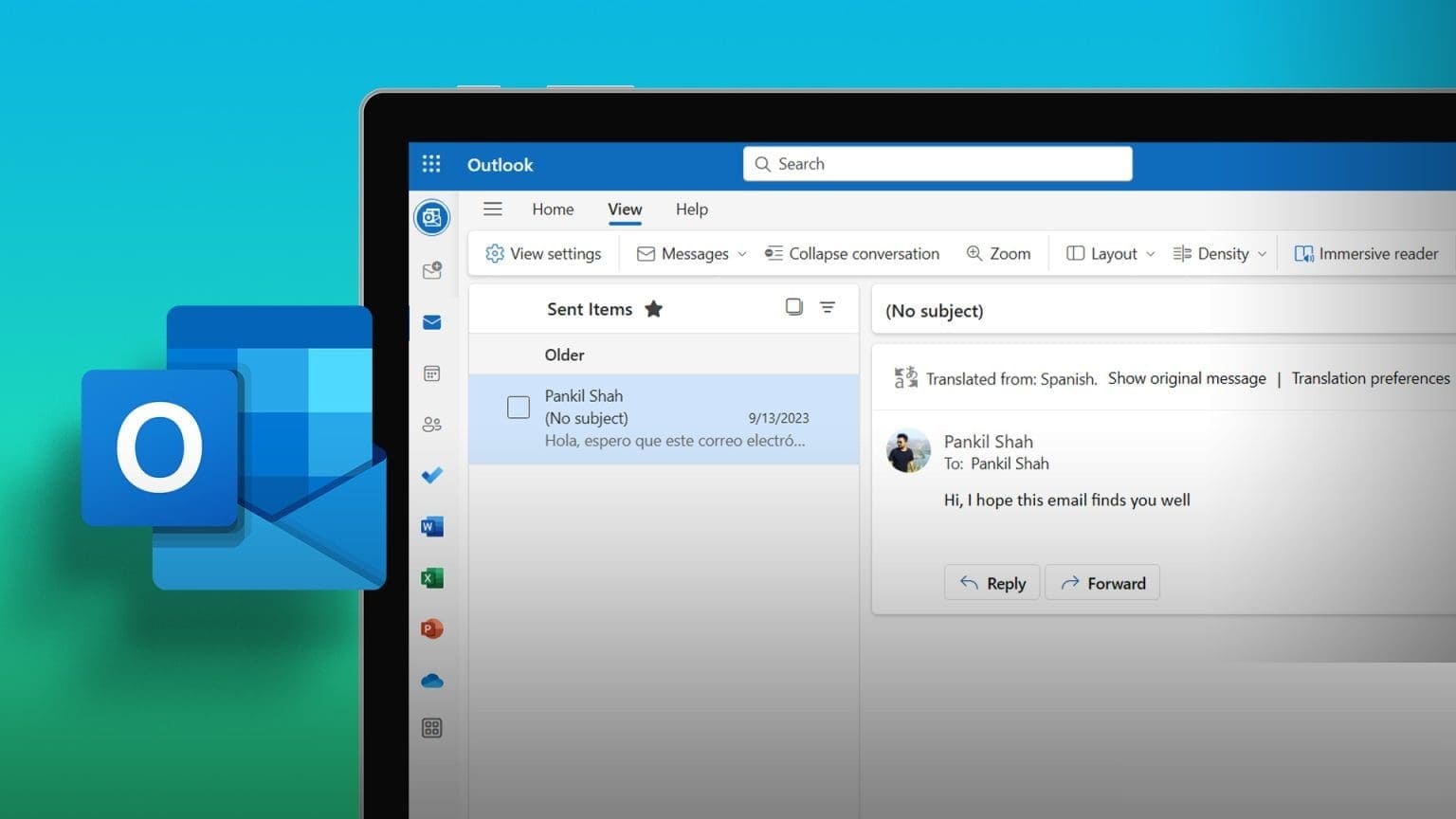
Task: Click Pankil Shah's profile picture
Action: 908,450
